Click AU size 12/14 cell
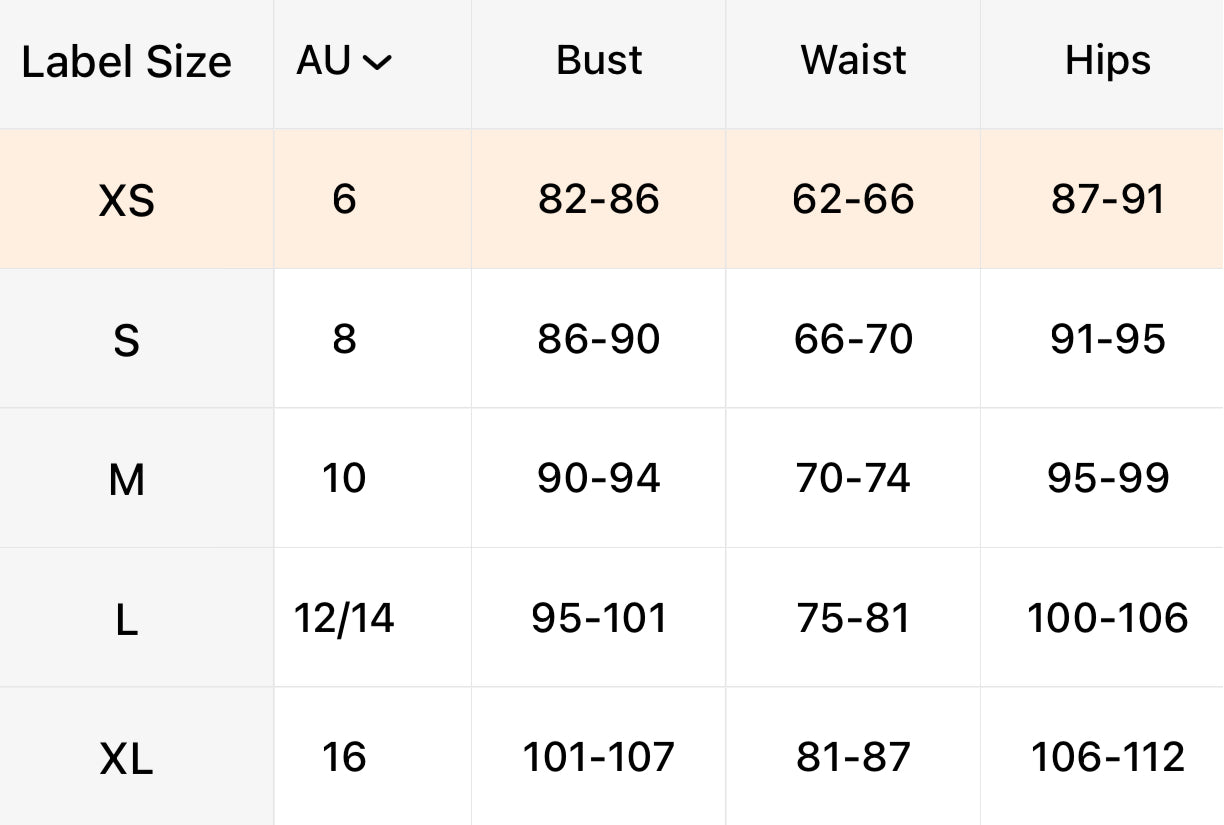Viewport: 1224px width, 825px height. 344,619
